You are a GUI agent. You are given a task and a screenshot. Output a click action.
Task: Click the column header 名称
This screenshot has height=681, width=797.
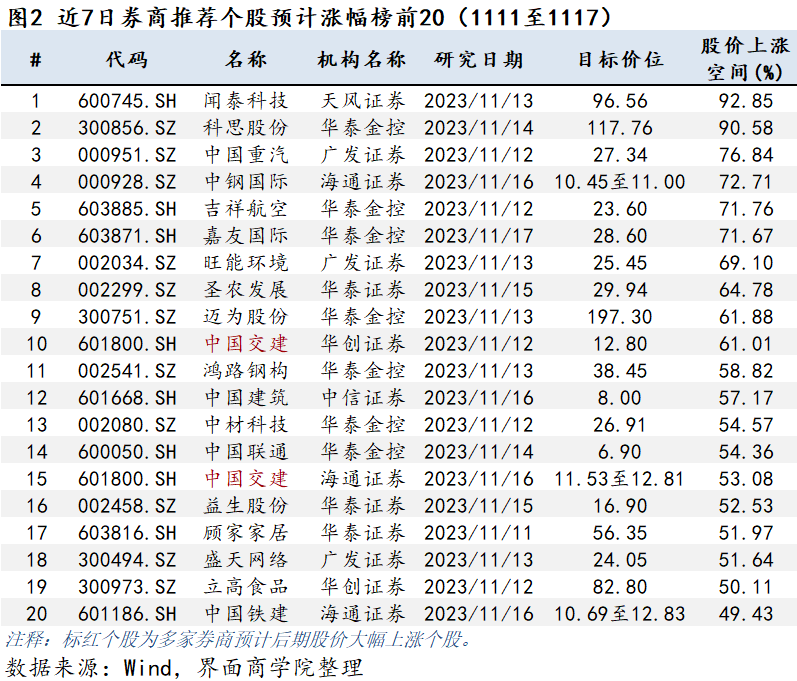tap(246, 60)
